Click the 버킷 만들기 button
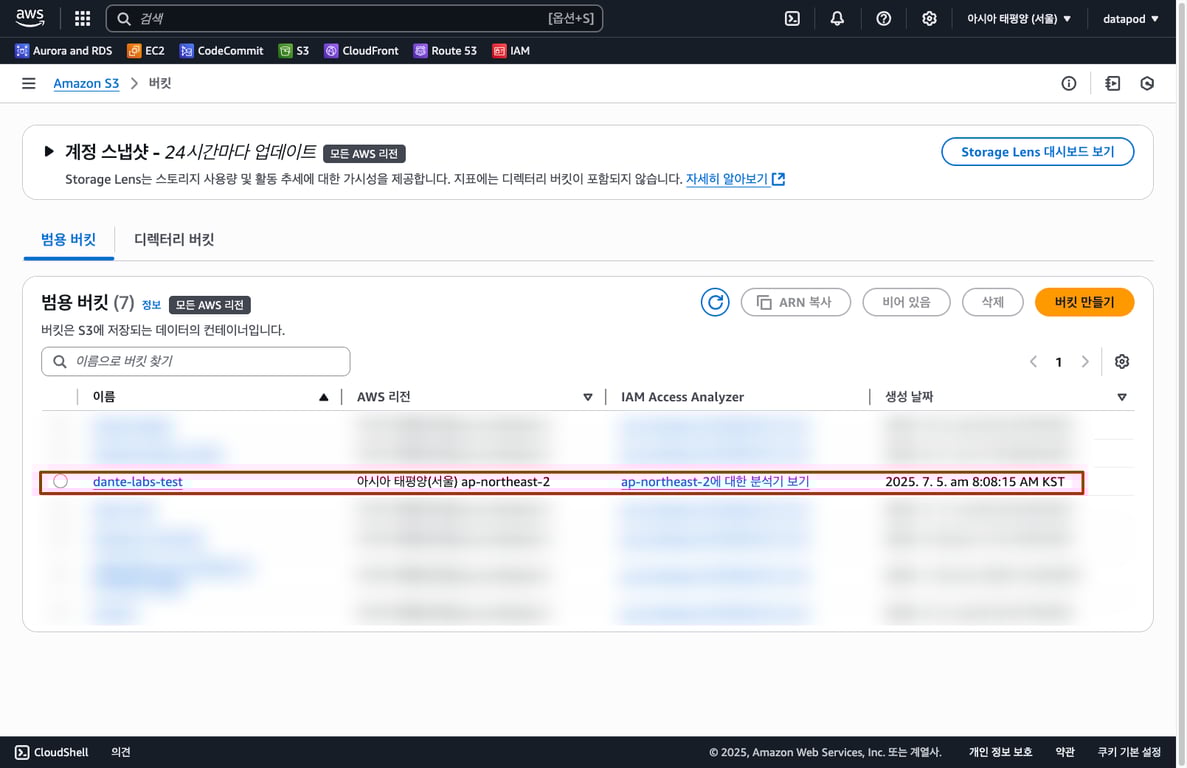The height and width of the screenshot is (768, 1187). point(1084,302)
